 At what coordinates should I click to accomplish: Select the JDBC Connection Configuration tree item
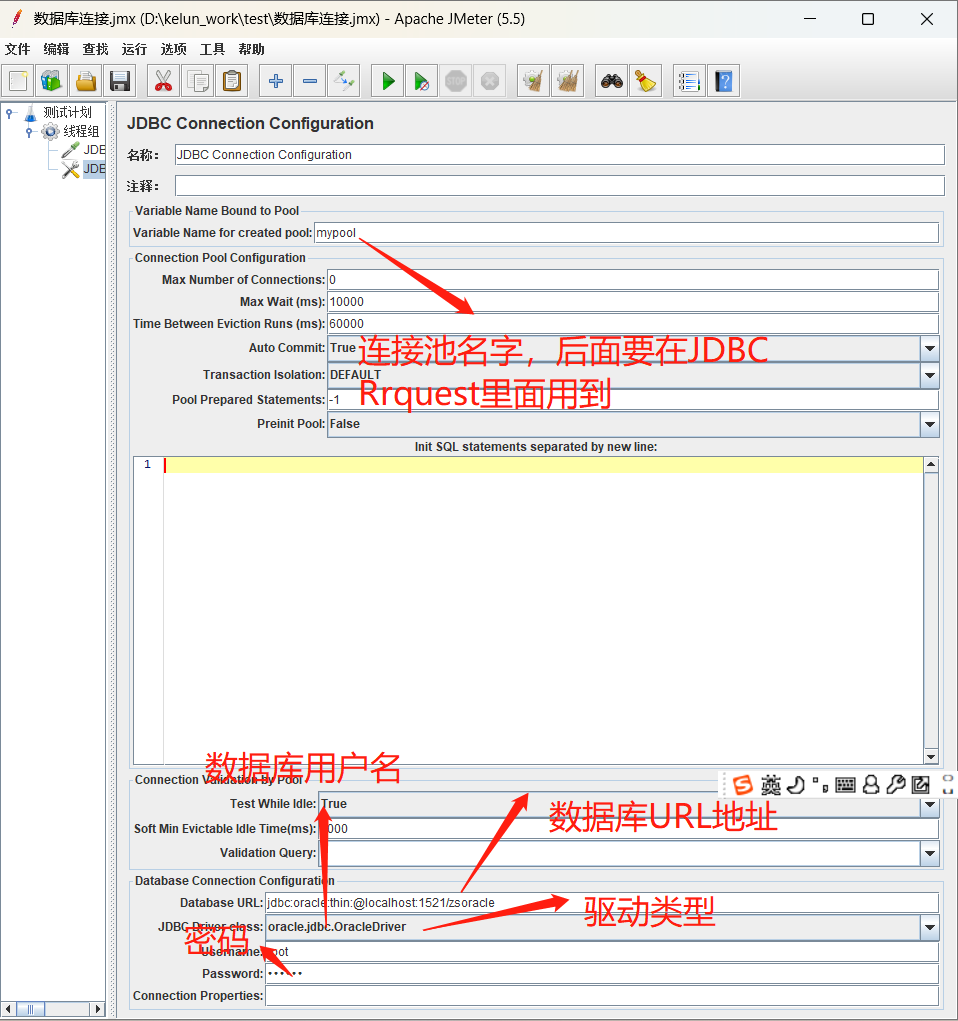(x=94, y=169)
